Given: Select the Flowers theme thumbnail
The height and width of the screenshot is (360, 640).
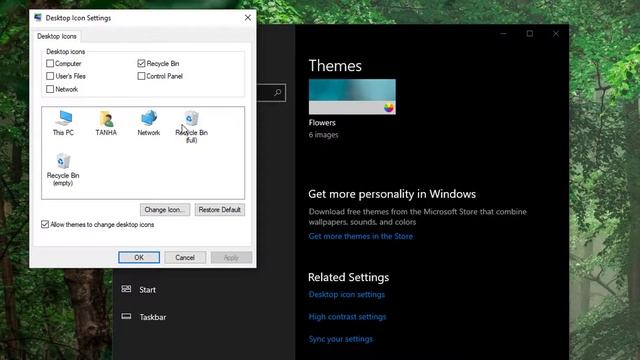Looking at the screenshot, I should (x=352, y=97).
